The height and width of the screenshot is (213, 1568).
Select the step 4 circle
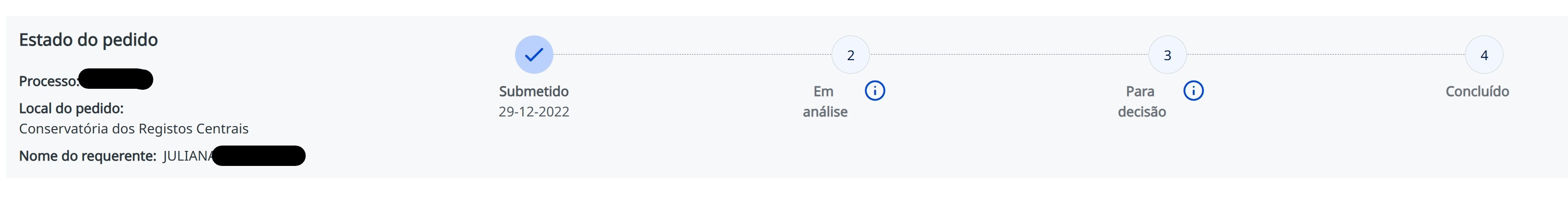(x=1484, y=55)
